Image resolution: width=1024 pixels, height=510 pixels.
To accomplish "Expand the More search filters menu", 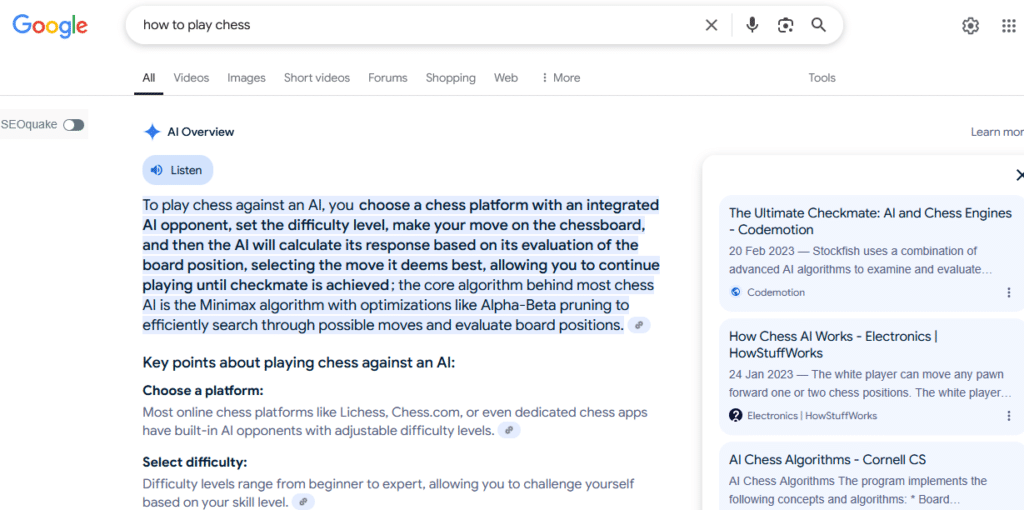I will [x=560, y=78].
